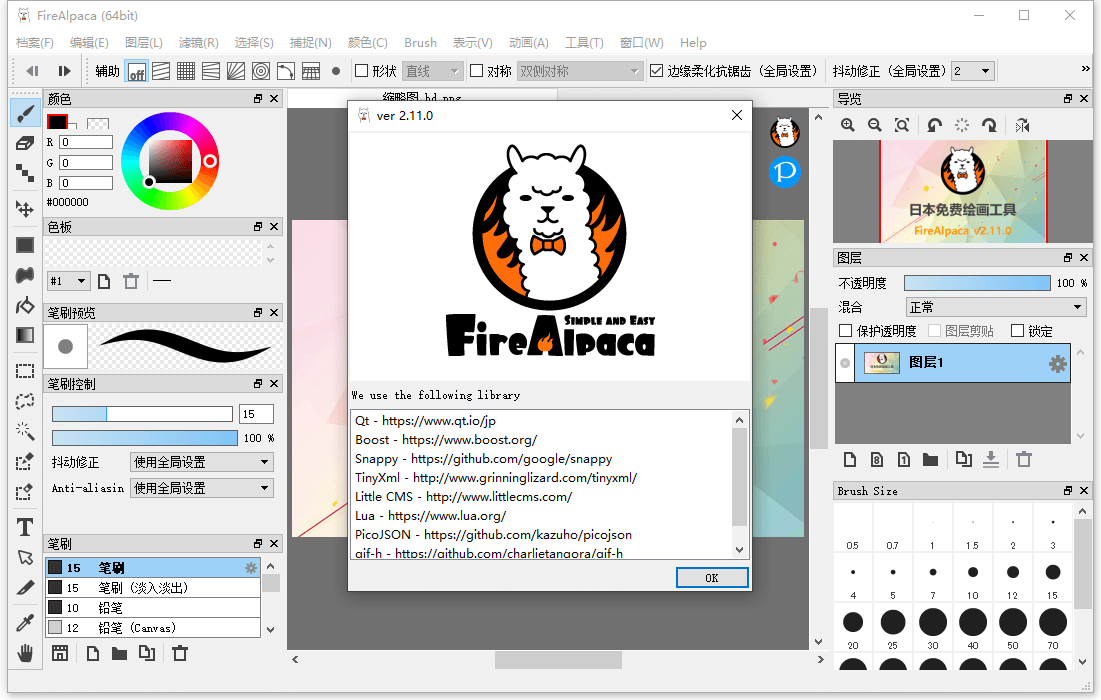This screenshot has height=700, width=1101.
Task: Open the 编辑(E) menu
Action: click(x=89, y=43)
